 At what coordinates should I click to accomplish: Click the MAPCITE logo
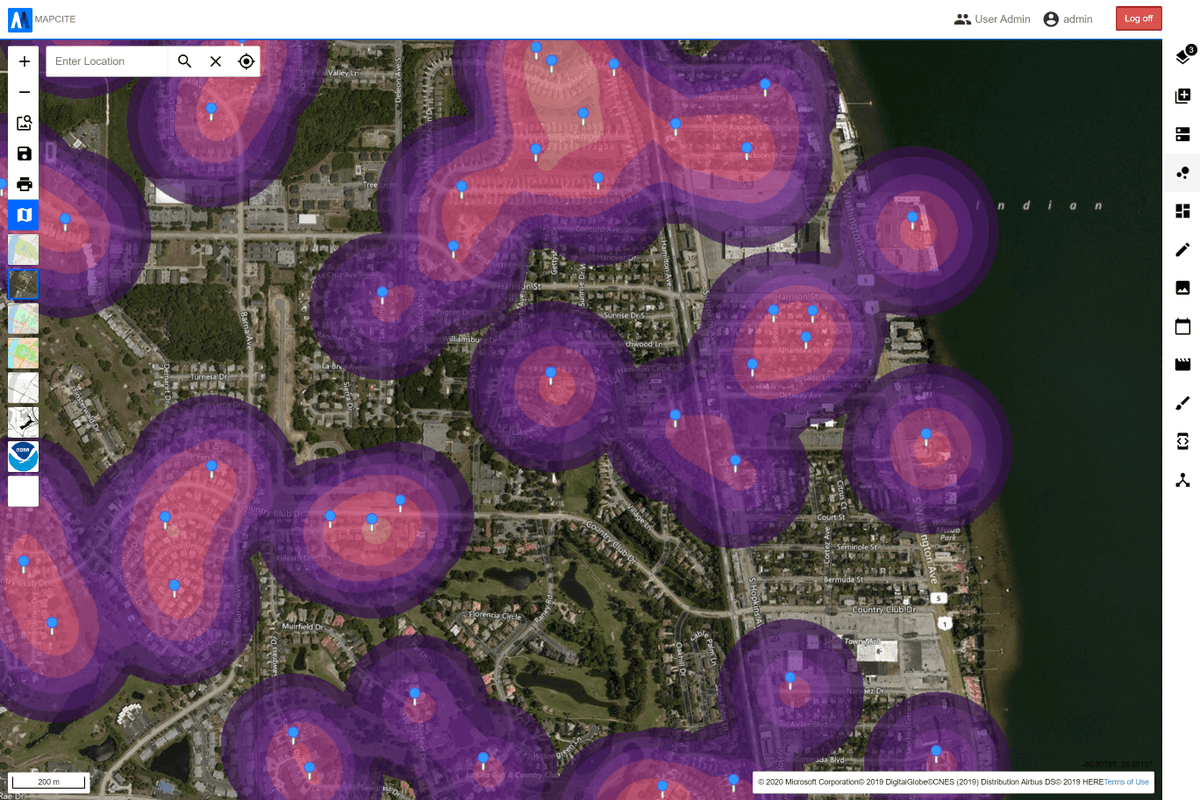pos(41,19)
